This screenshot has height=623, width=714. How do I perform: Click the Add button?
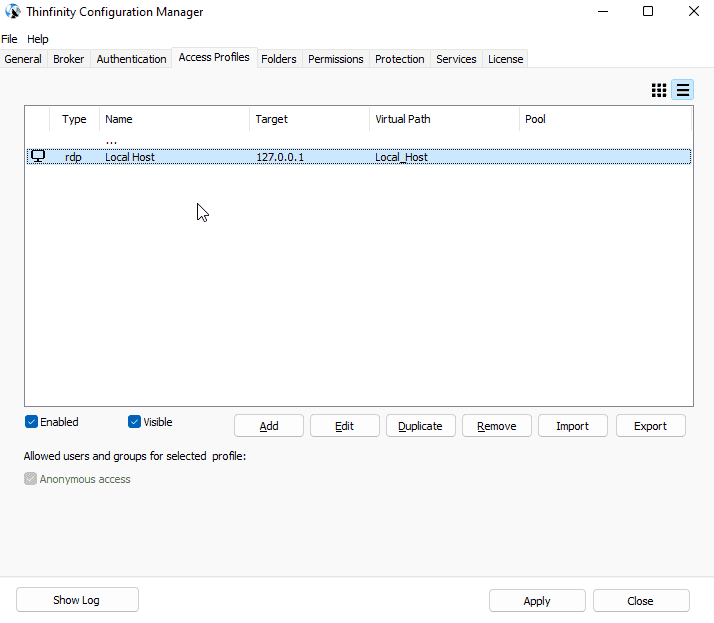269,426
